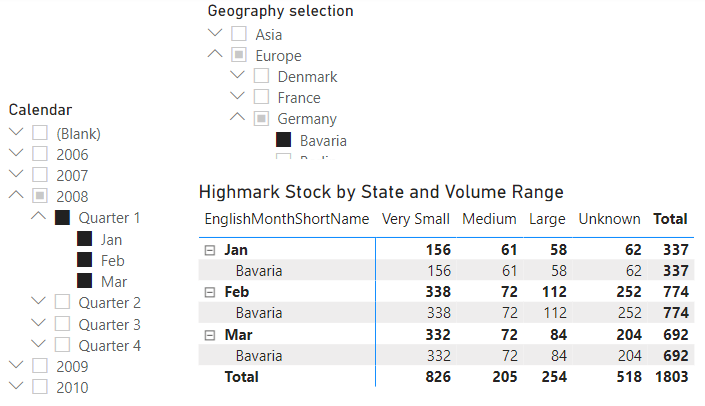Expand the 2010 year chevron
Image resolution: width=705 pixels, height=406 pixels.
click(x=15, y=387)
